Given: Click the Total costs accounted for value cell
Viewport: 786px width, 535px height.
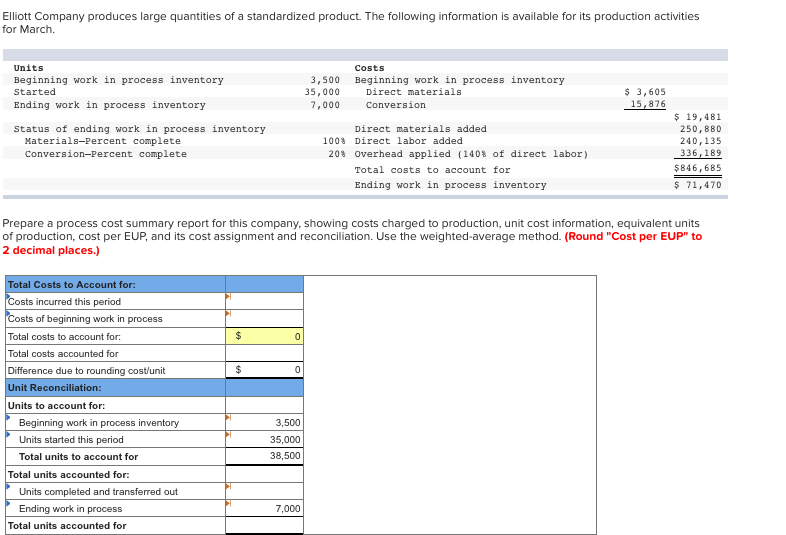Looking at the screenshot, I should tap(264, 353).
